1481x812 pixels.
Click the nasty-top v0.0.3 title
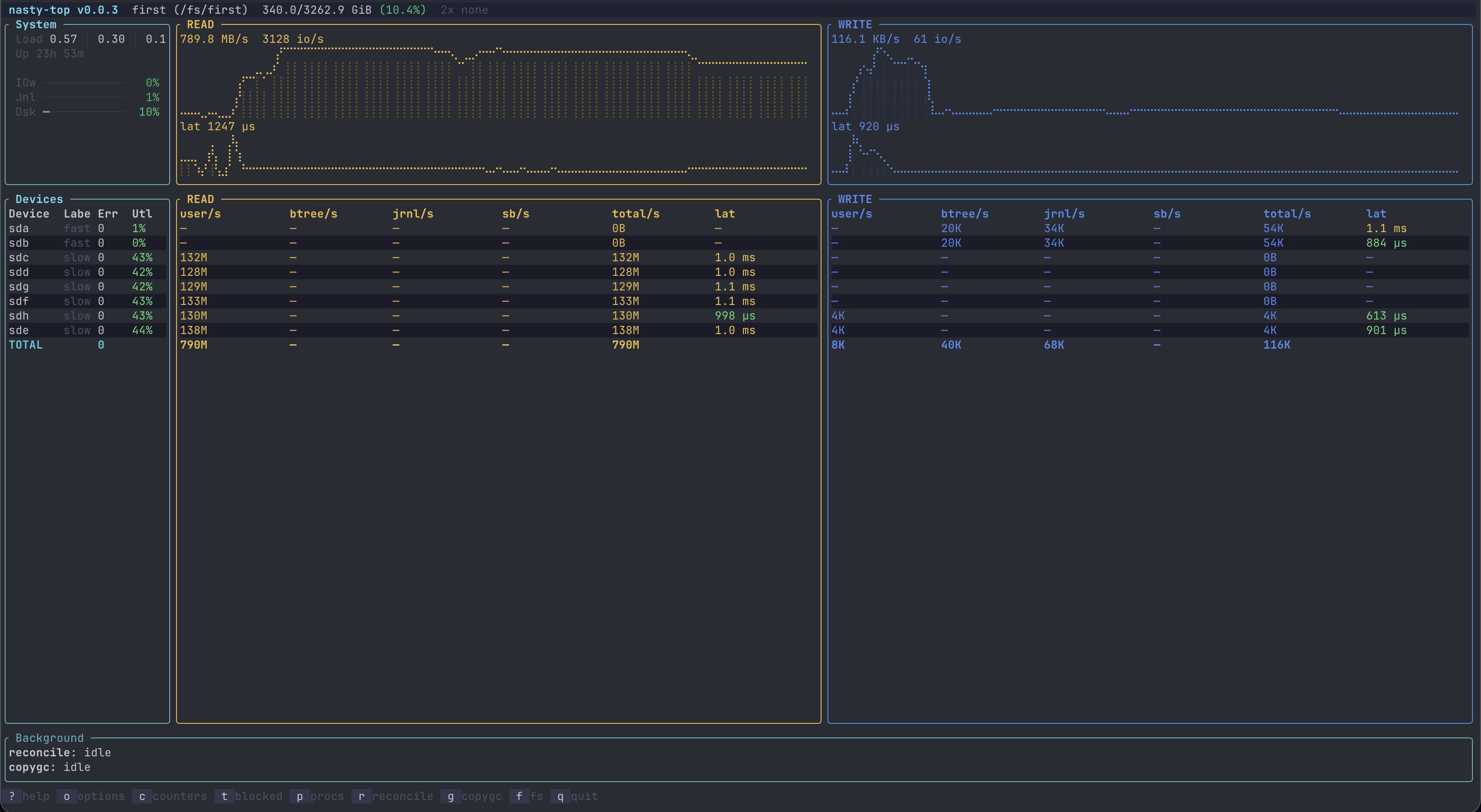coord(63,10)
